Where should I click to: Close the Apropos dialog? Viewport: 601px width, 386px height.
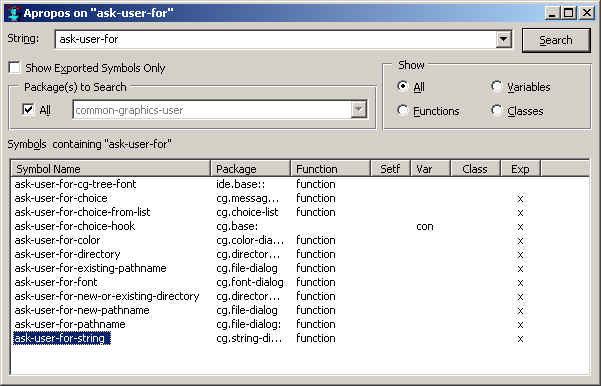586,13
